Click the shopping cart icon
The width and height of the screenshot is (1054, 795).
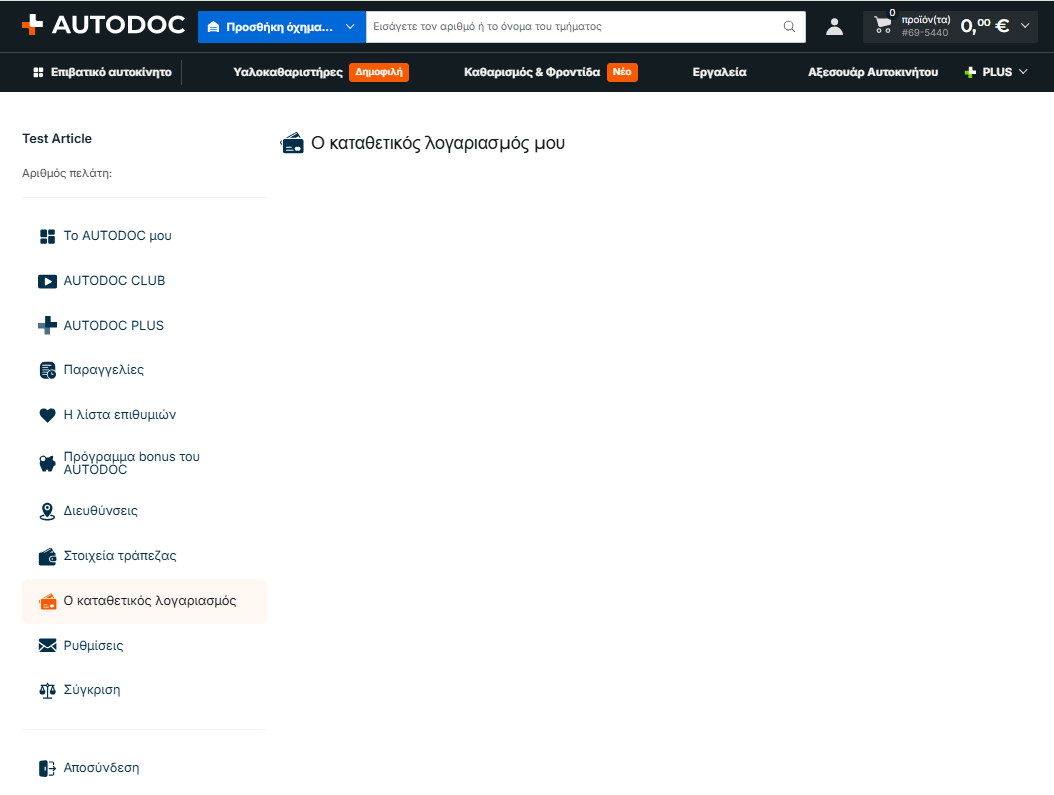pos(883,26)
